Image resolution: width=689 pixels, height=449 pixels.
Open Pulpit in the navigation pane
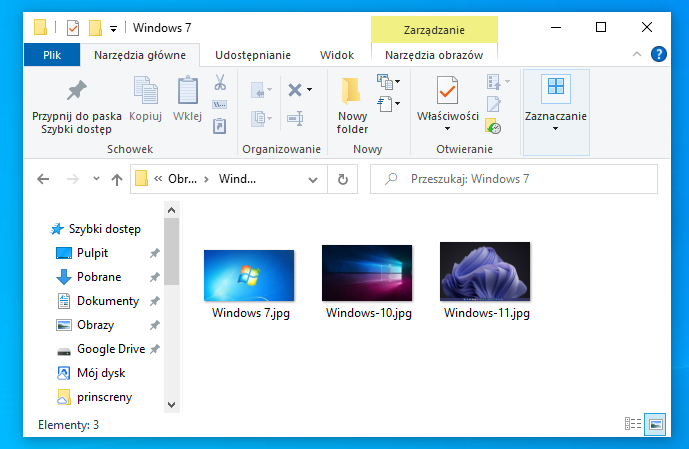click(92, 253)
